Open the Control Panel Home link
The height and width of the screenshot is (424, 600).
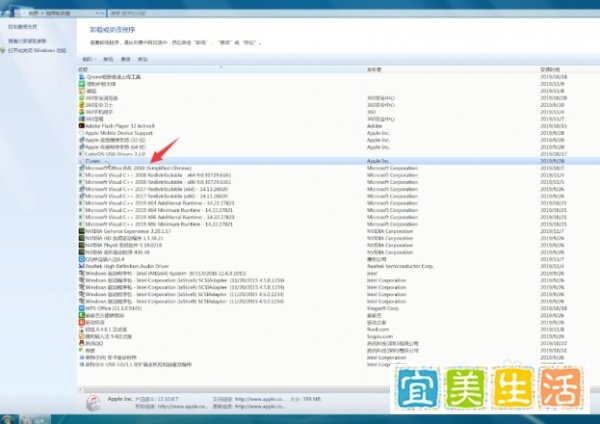[x=23, y=26]
